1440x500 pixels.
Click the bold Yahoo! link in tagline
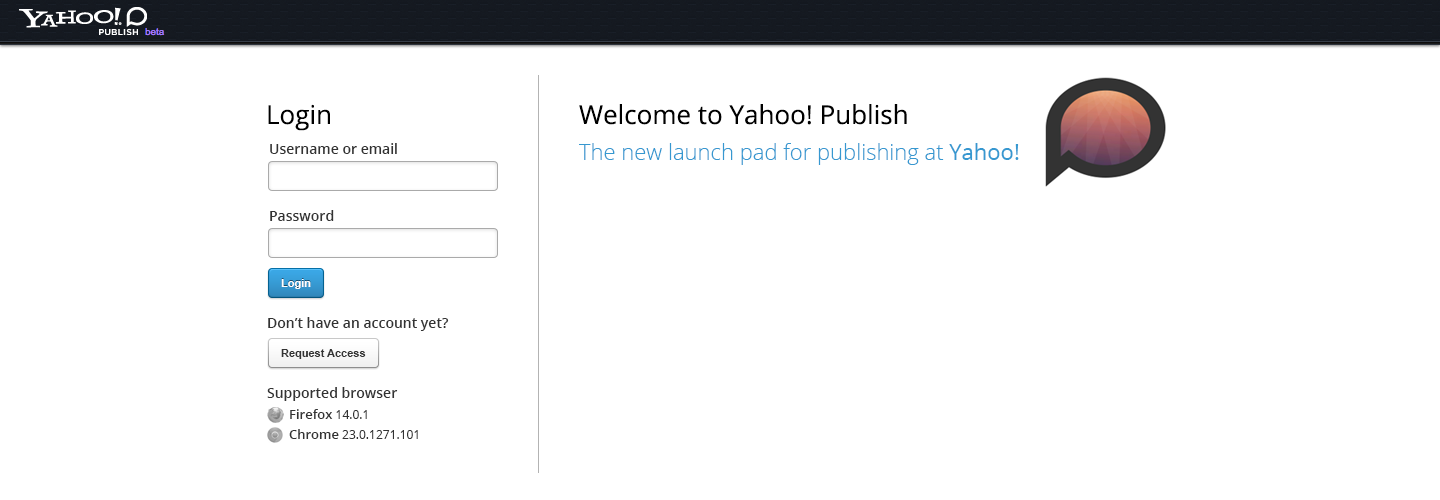pyautogui.click(x=984, y=152)
